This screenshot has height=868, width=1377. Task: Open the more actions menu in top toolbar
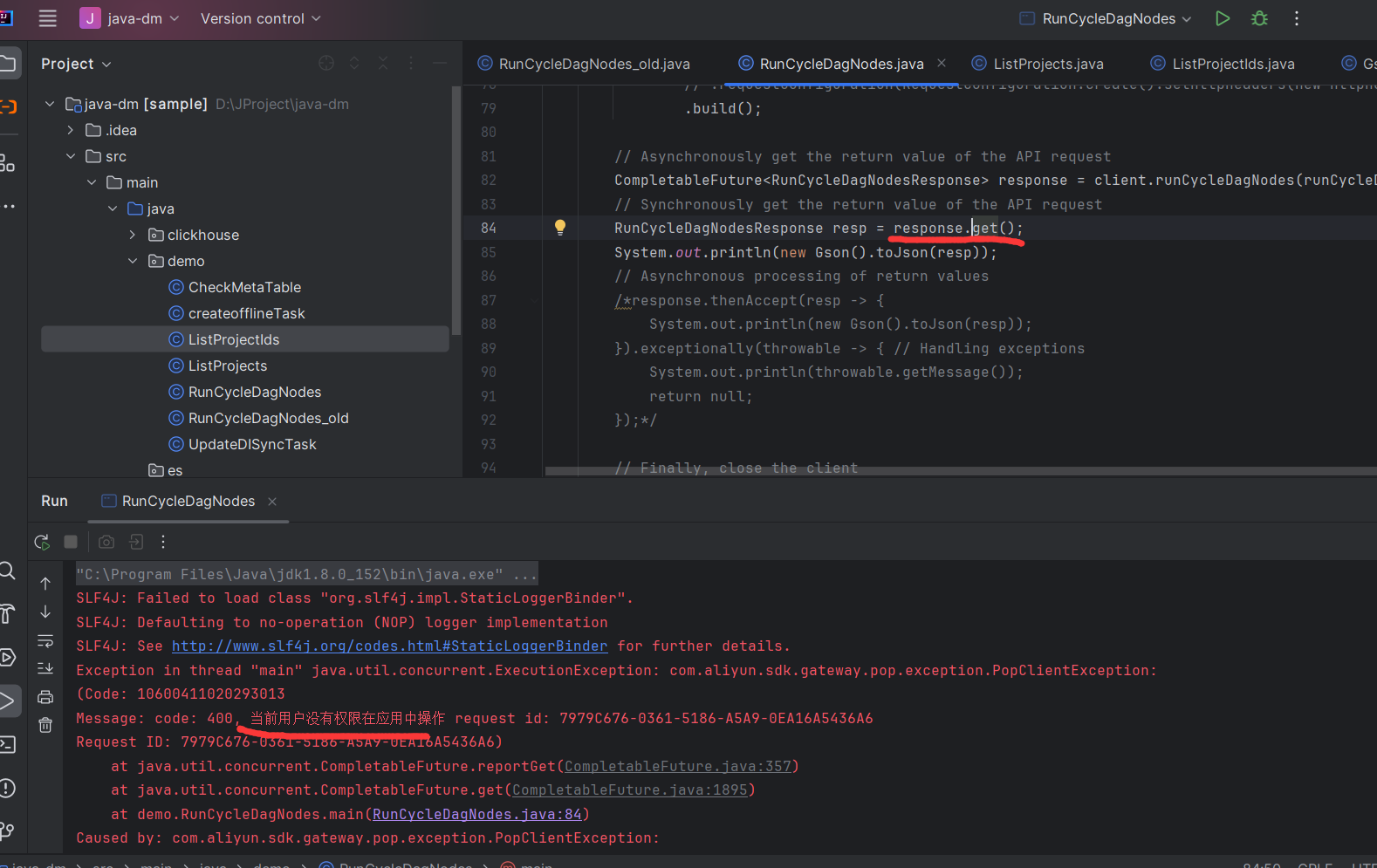pos(1297,18)
